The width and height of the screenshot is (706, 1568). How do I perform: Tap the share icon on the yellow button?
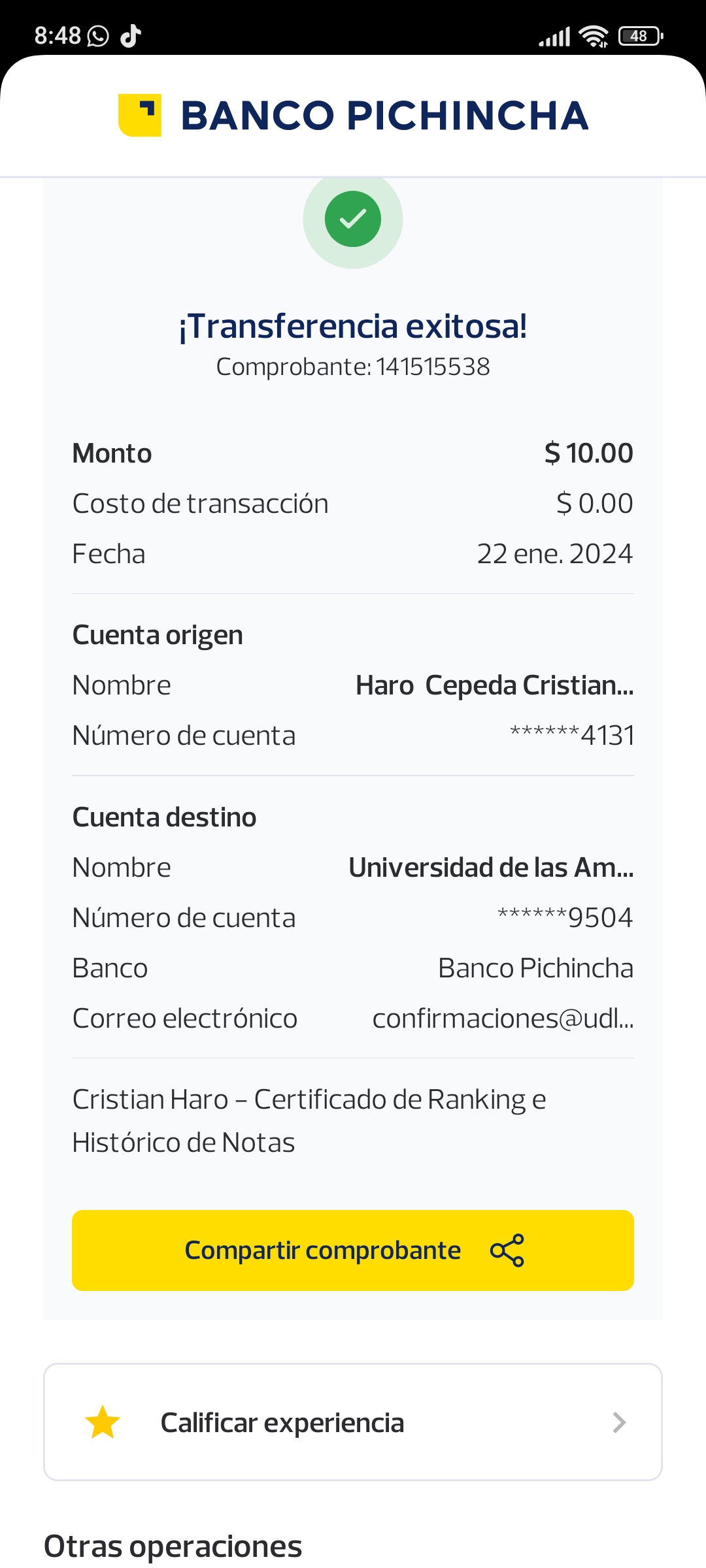(507, 1250)
